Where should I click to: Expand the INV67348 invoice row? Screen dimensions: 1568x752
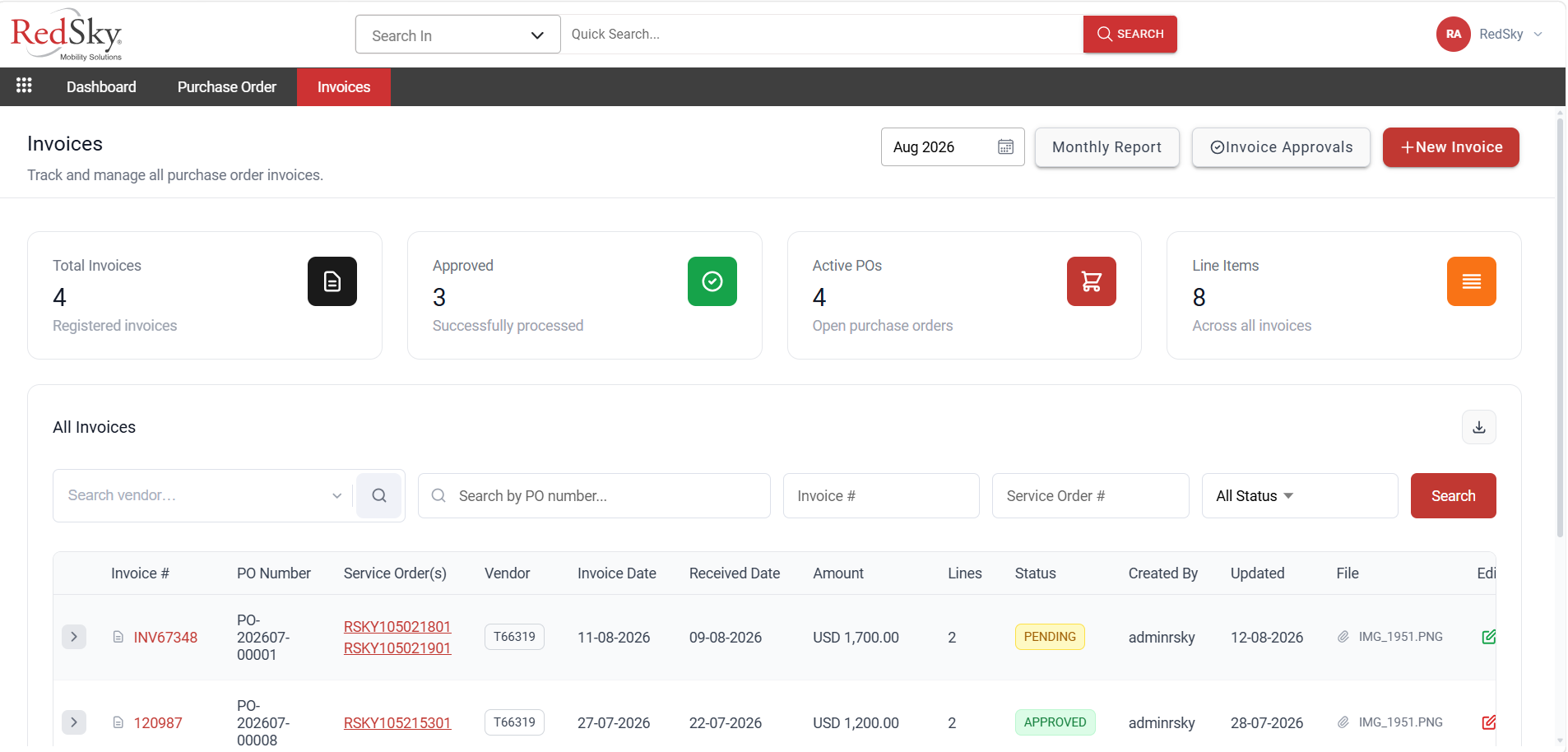click(x=74, y=637)
